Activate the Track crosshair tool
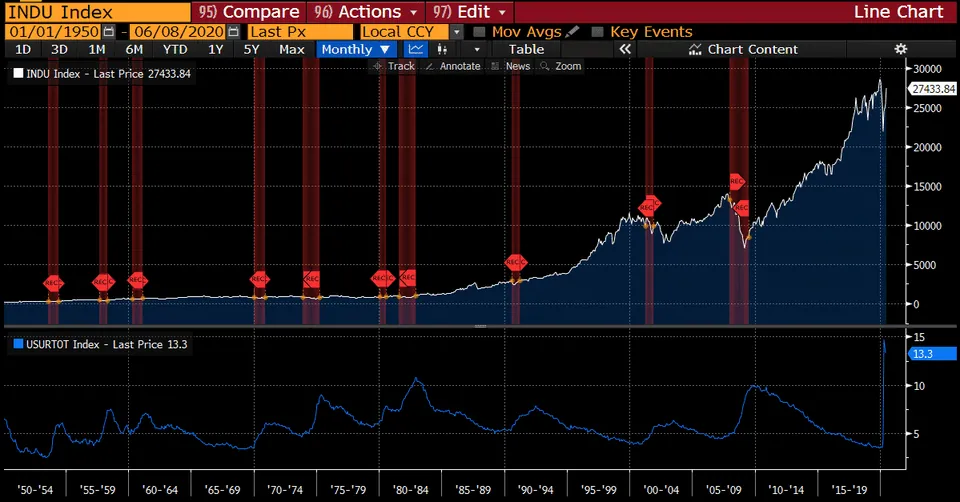The height and width of the screenshot is (502, 960). [394, 66]
